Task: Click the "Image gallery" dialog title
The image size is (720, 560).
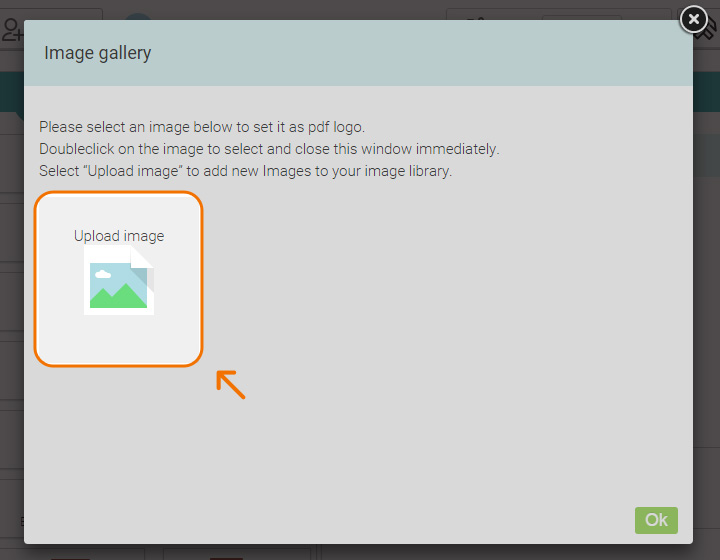Action: pos(98,53)
